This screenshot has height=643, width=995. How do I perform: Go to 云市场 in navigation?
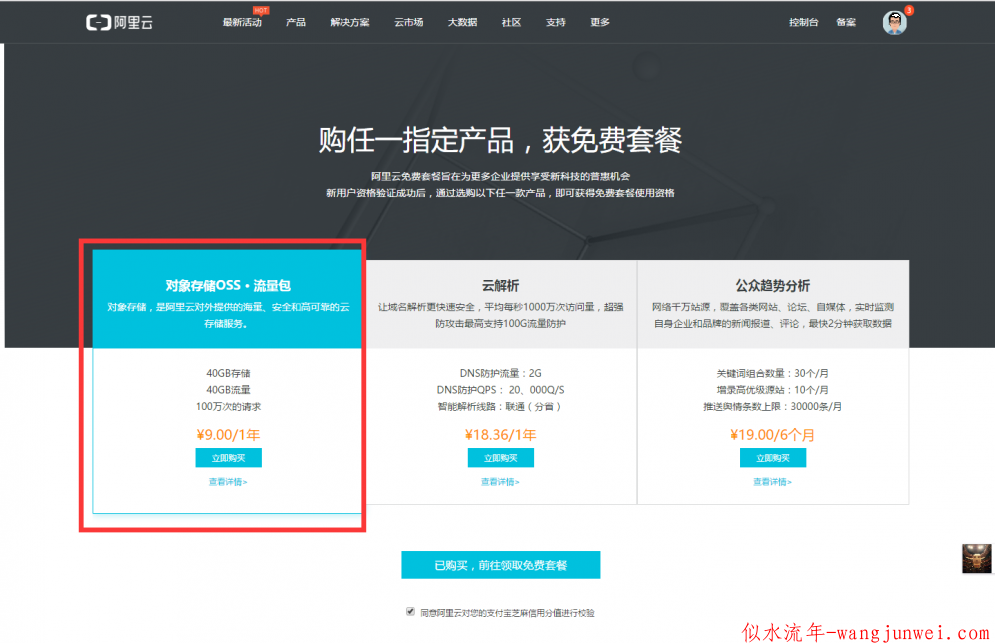409,22
